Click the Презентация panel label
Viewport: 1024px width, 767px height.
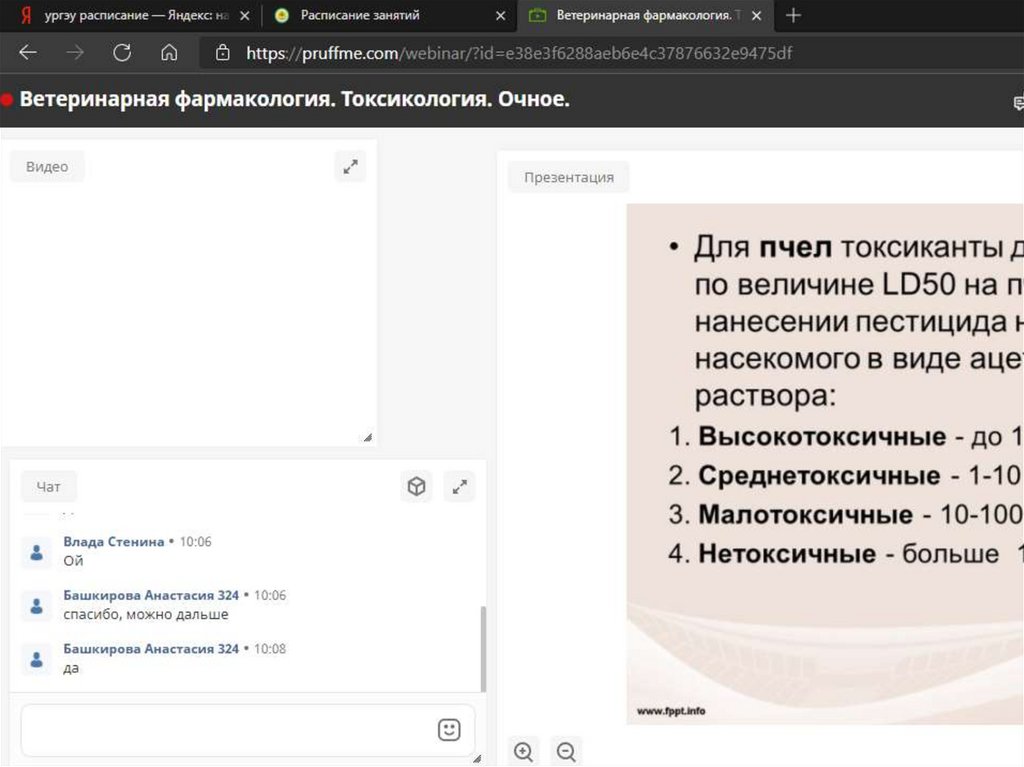point(569,177)
